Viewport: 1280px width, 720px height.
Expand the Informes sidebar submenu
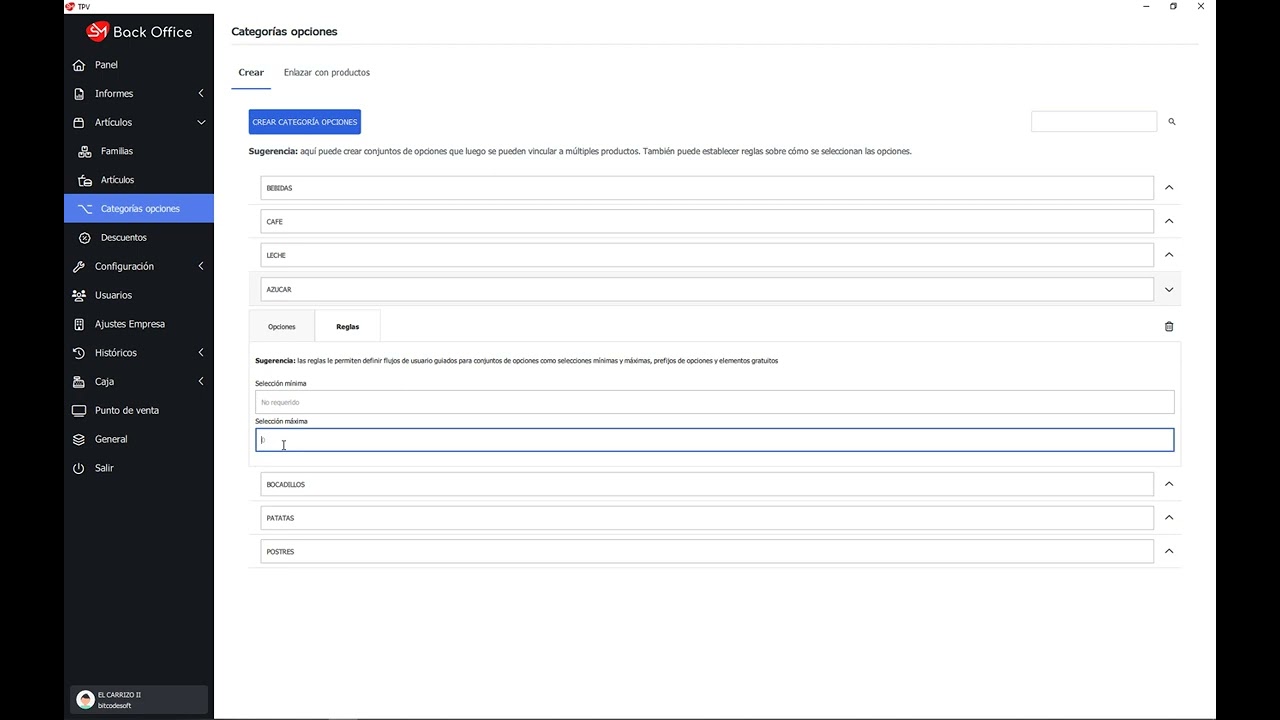point(201,94)
